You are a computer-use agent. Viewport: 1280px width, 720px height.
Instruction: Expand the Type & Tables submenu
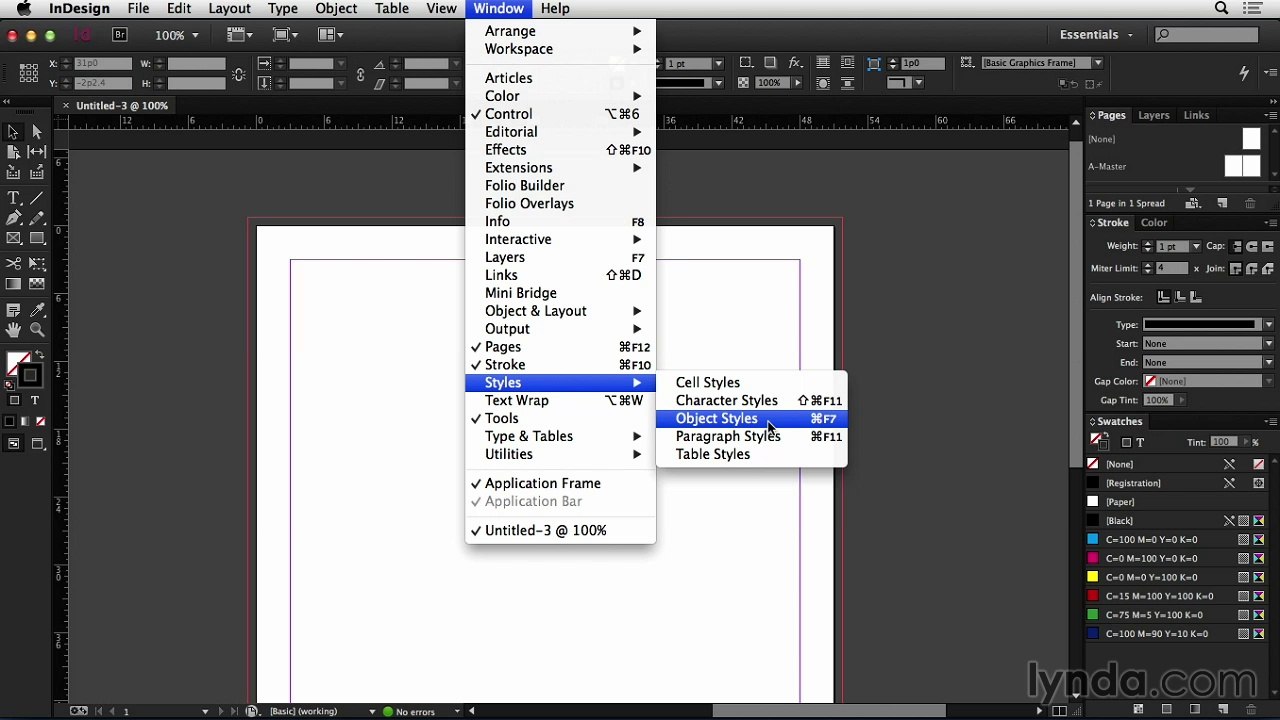point(560,437)
